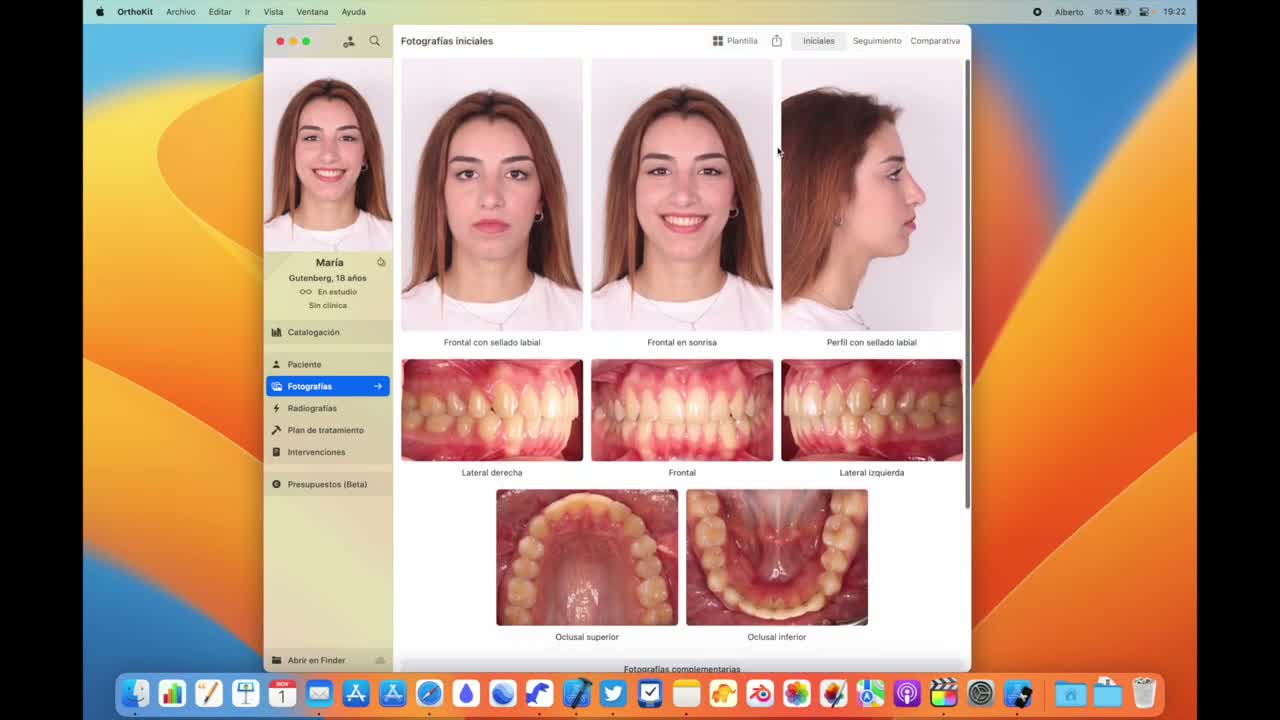The image size is (1280, 720).
Task: Open Numbers from the Dock
Action: [172, 693]
